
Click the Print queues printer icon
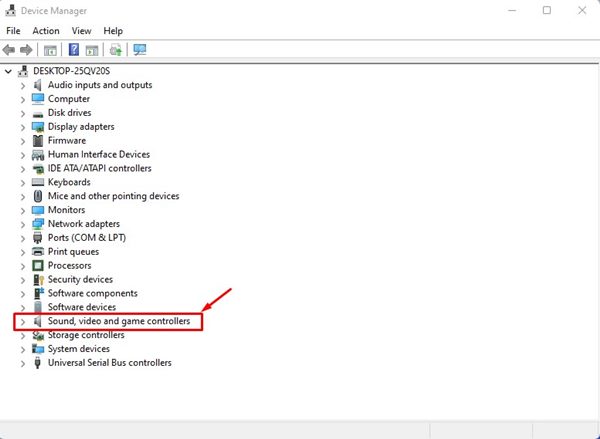point(38,251)
